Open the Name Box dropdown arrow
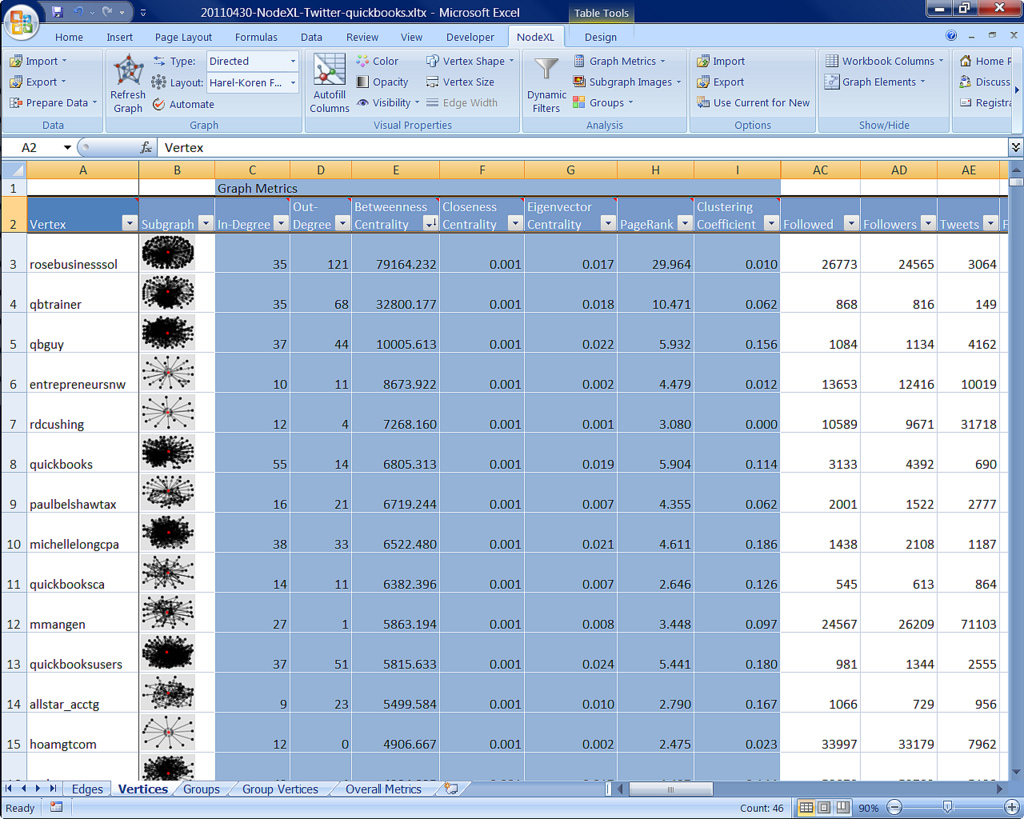 pyautogui.click(x=67, y=148)
